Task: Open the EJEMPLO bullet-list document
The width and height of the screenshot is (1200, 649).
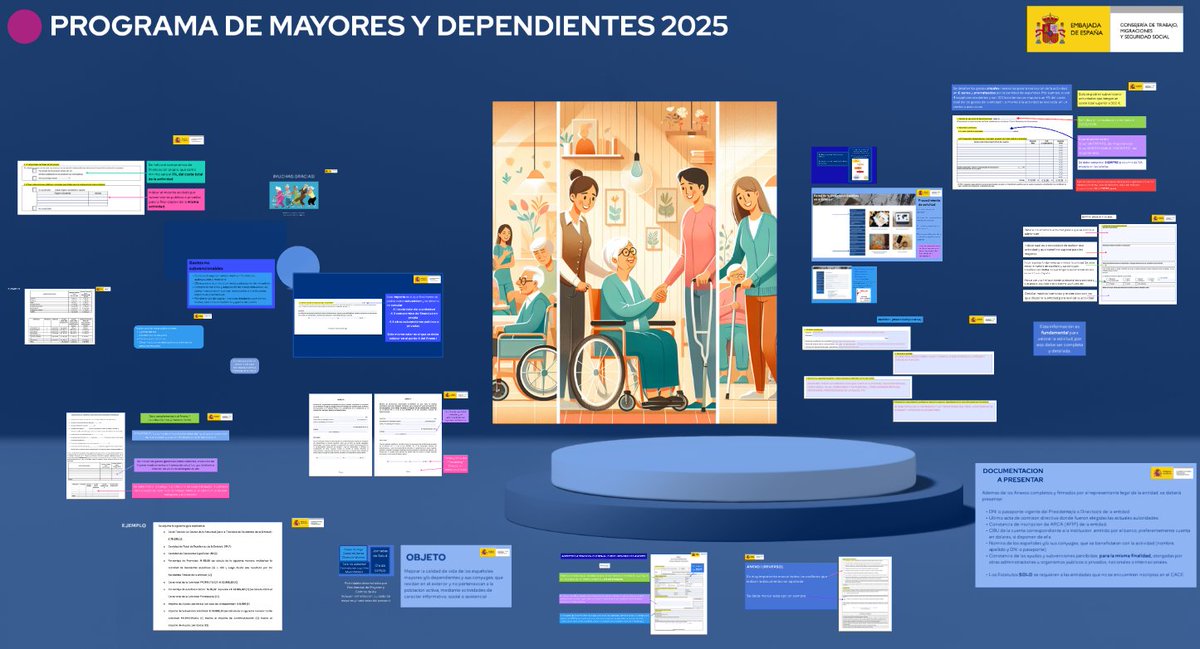Action: (218, 575)
